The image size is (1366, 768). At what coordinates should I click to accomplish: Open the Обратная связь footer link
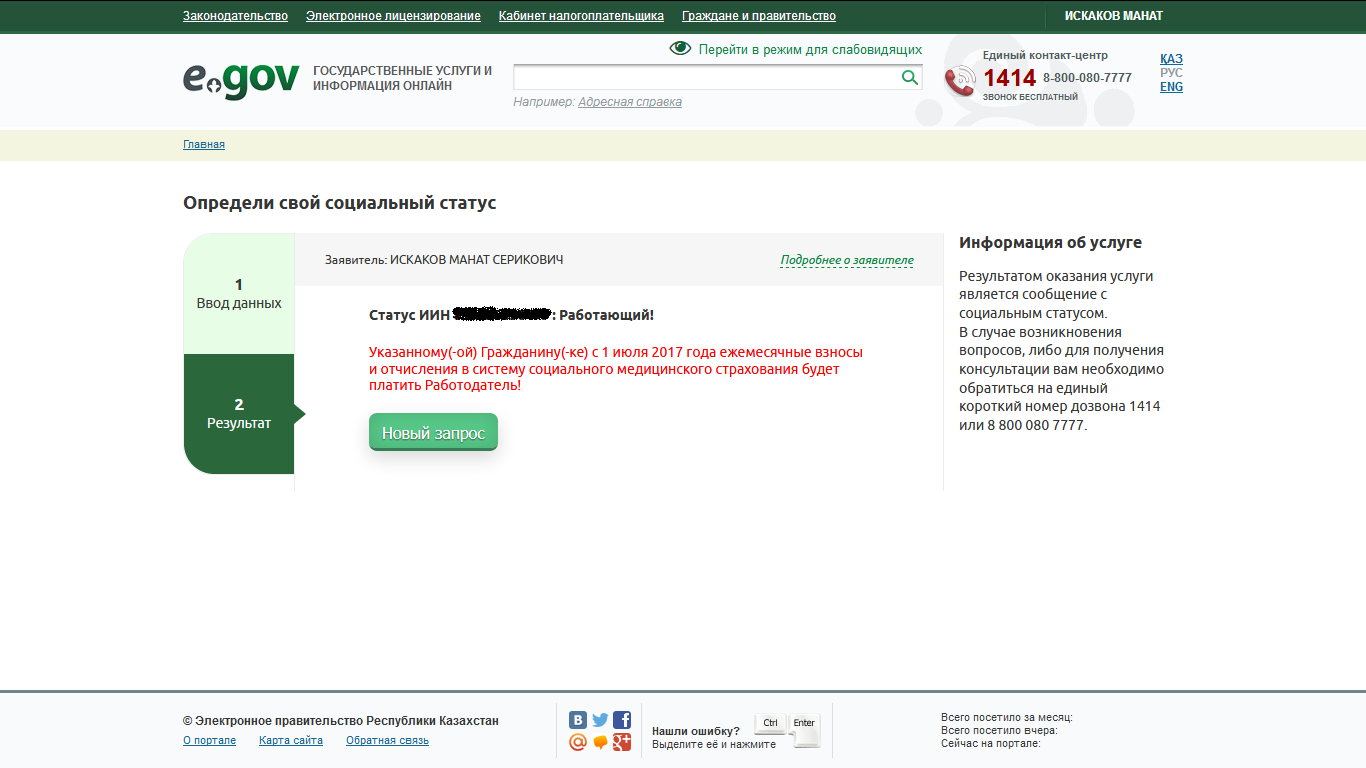tap(387, 741)
